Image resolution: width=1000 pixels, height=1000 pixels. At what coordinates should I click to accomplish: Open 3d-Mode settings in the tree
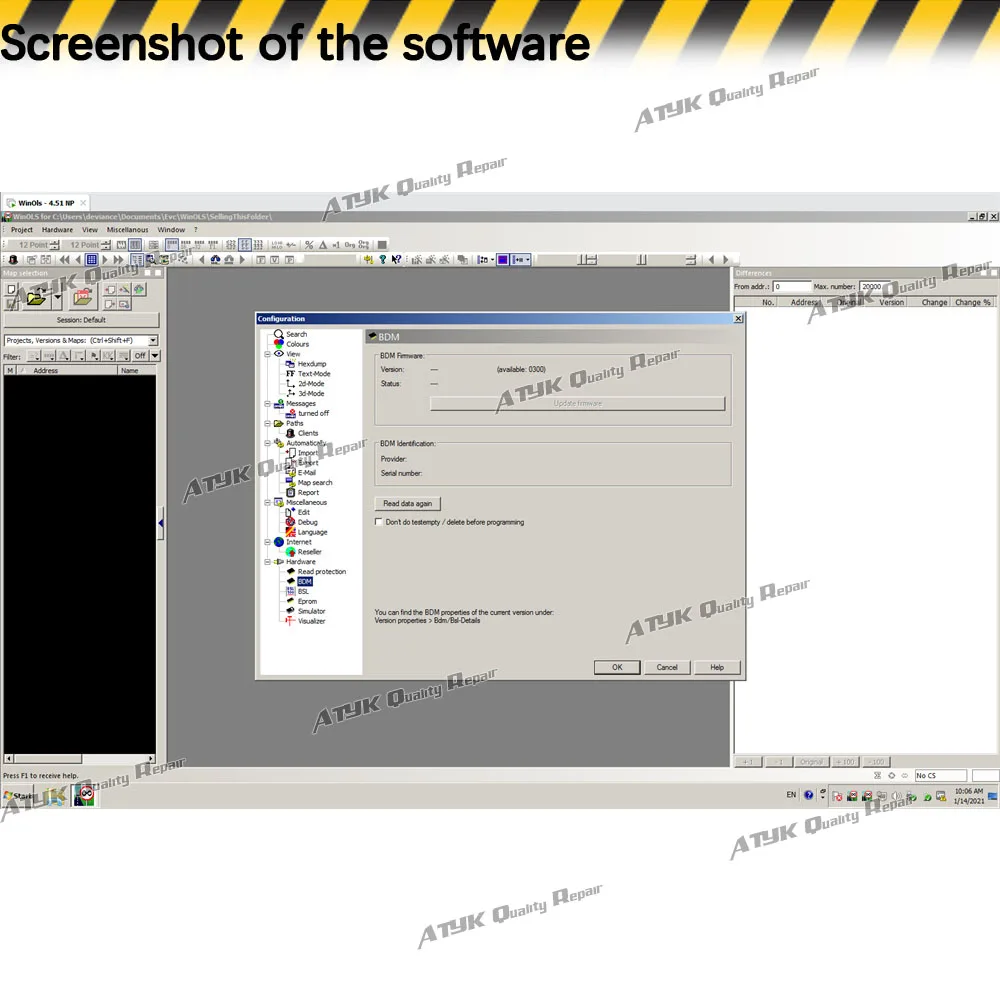[311, 393]
